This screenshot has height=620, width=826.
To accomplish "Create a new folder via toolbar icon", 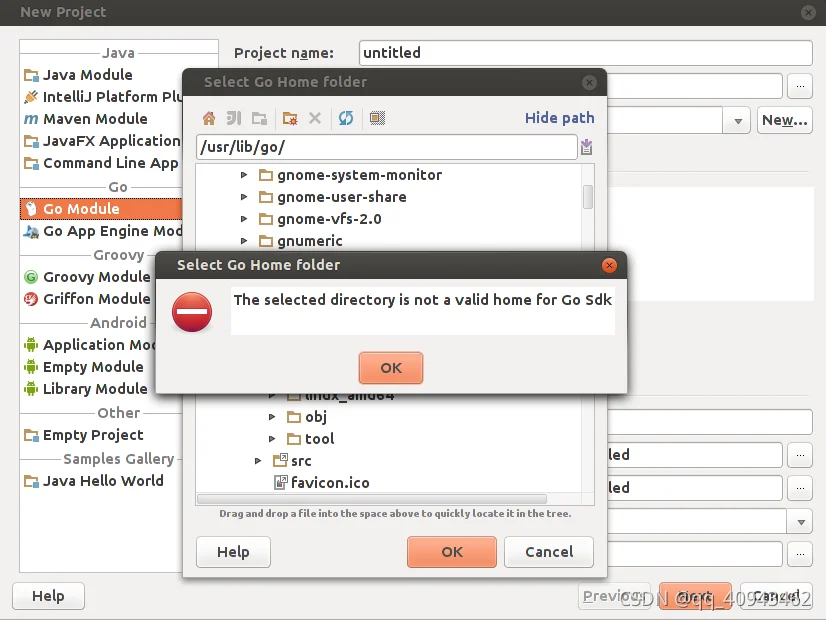I will coord(290,118).
